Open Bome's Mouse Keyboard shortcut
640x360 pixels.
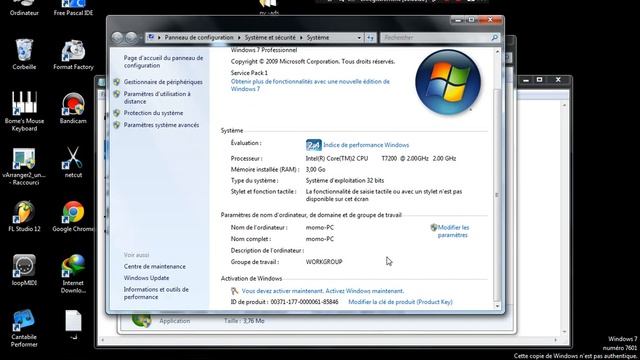pos(24,111)
